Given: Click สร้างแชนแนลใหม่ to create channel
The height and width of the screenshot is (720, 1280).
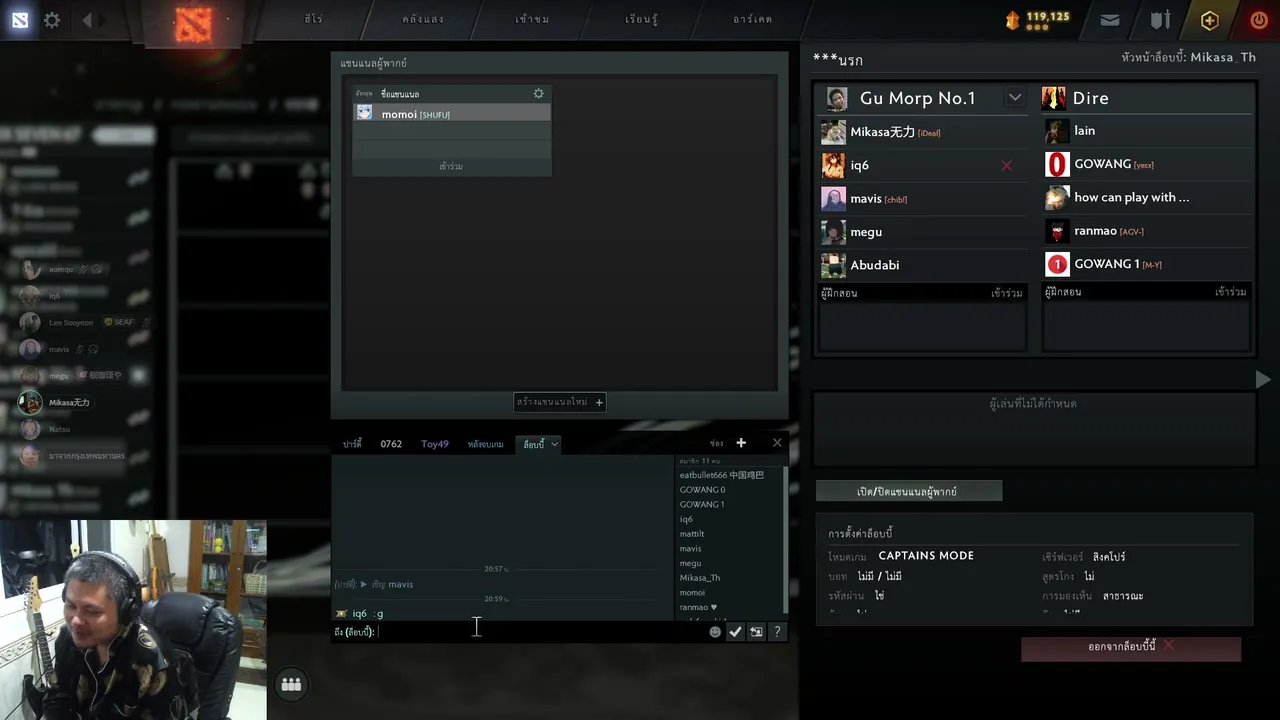Looking at the screenshot, I should click(x=560, y=402).
